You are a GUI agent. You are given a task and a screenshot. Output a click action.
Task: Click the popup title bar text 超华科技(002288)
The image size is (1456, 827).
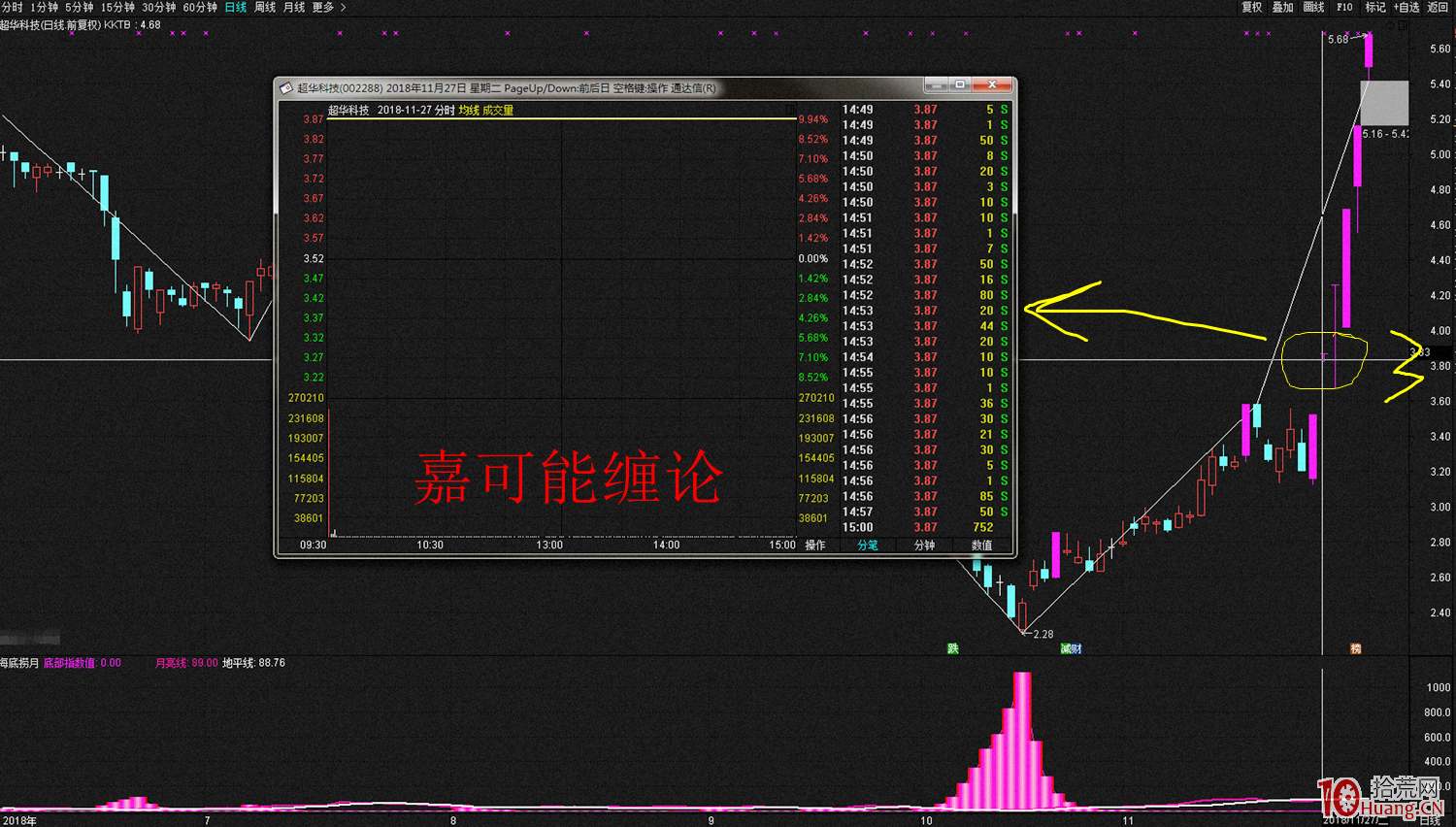pyautogui.click(x=340, y=88)
